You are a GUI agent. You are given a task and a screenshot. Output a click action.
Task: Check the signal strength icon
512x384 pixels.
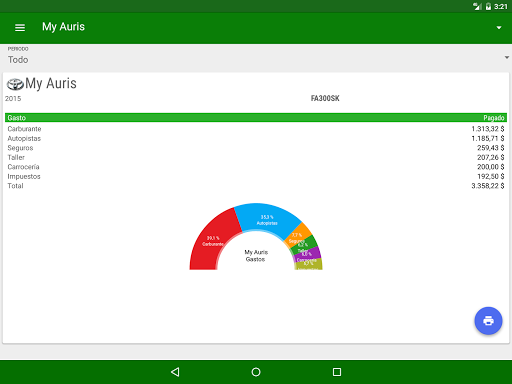[x=477, y=6]
